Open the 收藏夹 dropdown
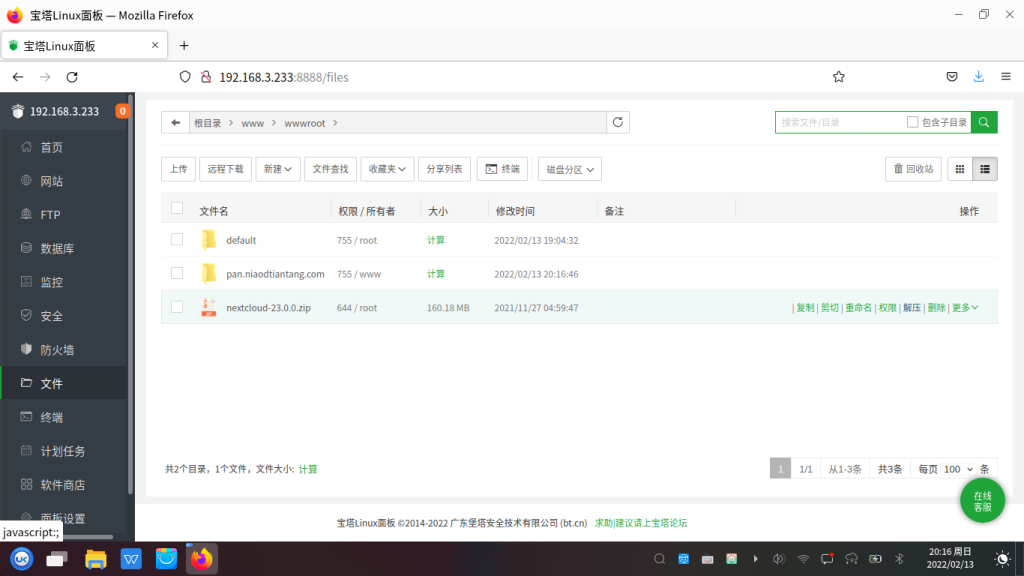The width and height of the screenshot is (1024, 576). (387, 169)
